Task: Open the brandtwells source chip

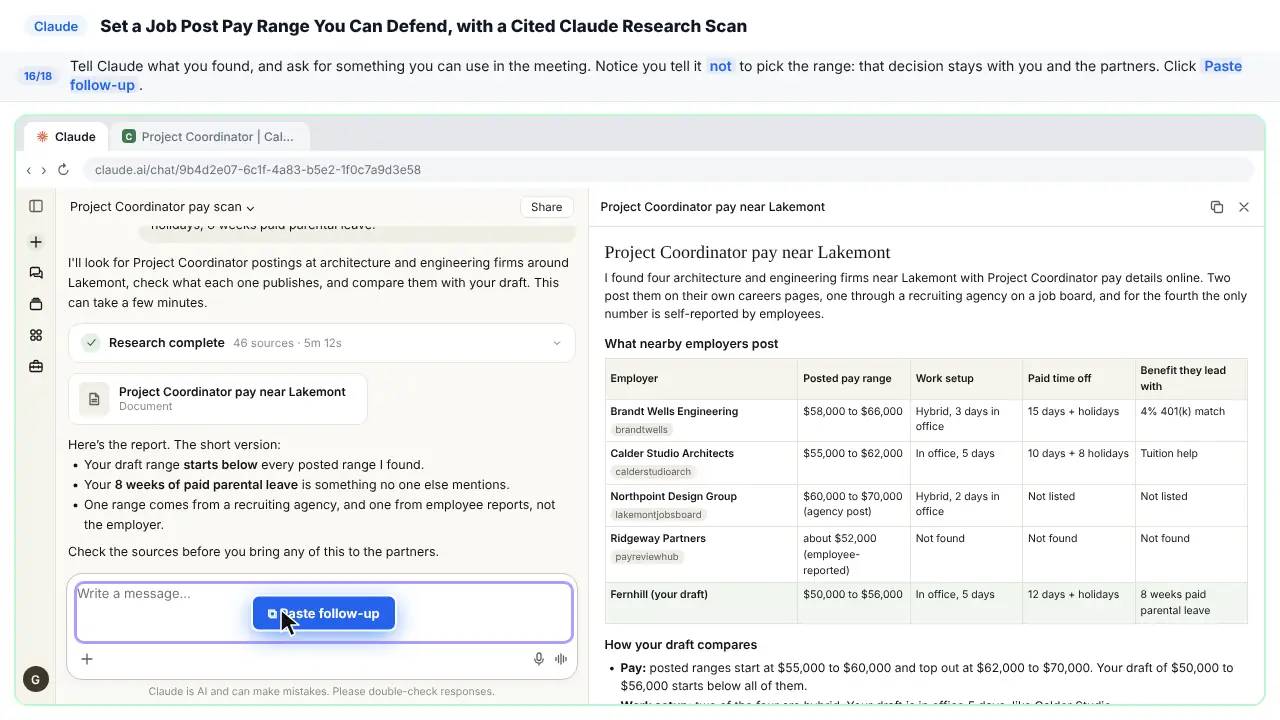Action: pyautogui.click(x=641, y=430)
